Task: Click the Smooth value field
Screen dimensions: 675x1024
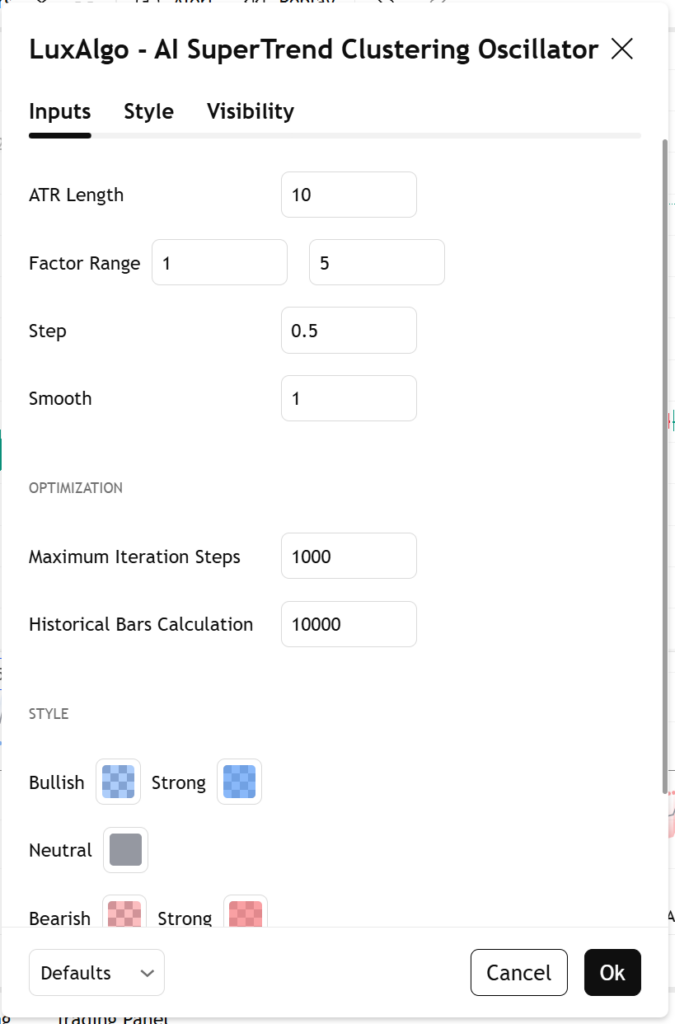Action: pos(348,398)
